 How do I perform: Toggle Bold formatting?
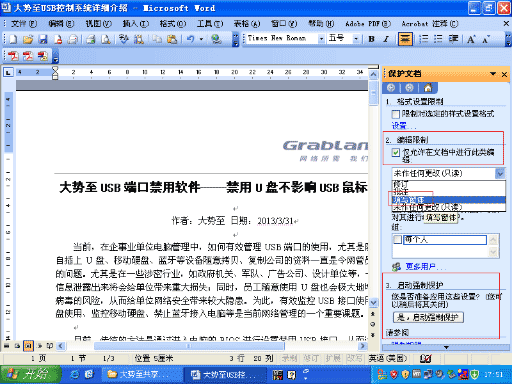tap(371, 39)
